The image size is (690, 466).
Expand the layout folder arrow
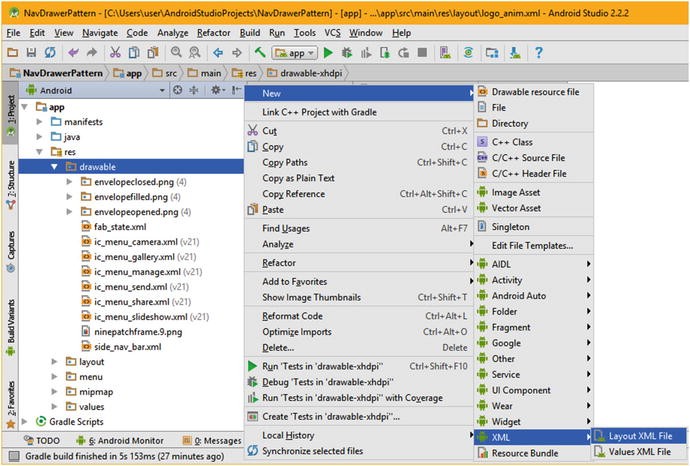click(x=55, y=362)
